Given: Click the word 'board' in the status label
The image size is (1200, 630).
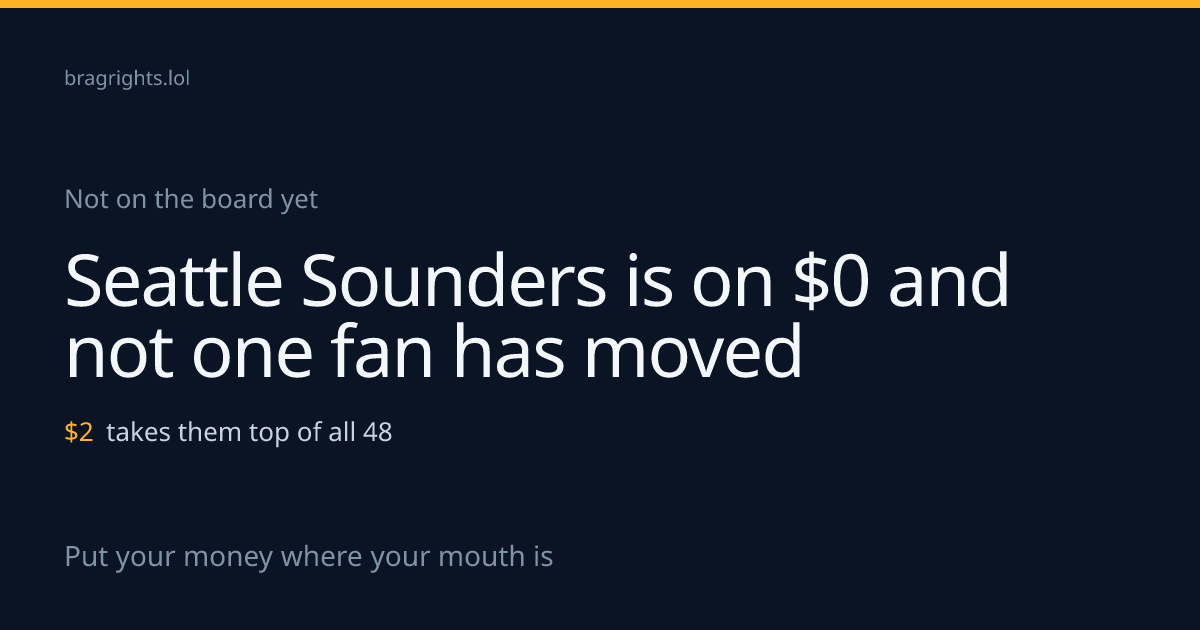Looking at the screenshot, I should click(x=237, y=200).
